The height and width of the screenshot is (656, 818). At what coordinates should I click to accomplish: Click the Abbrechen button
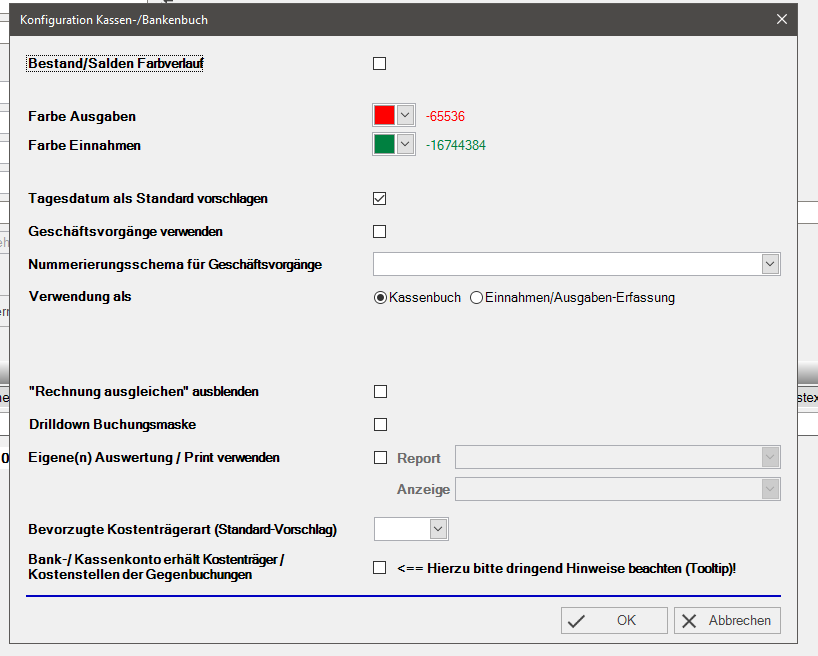coord(727,620)
